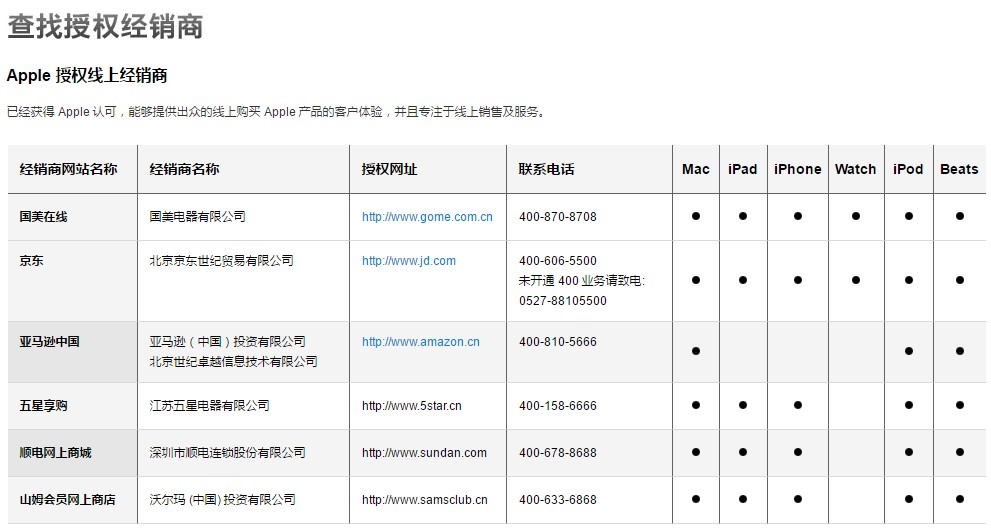The image size is (991, 529).
Task: Click phone number 400-158-6666
Action: 558,406
